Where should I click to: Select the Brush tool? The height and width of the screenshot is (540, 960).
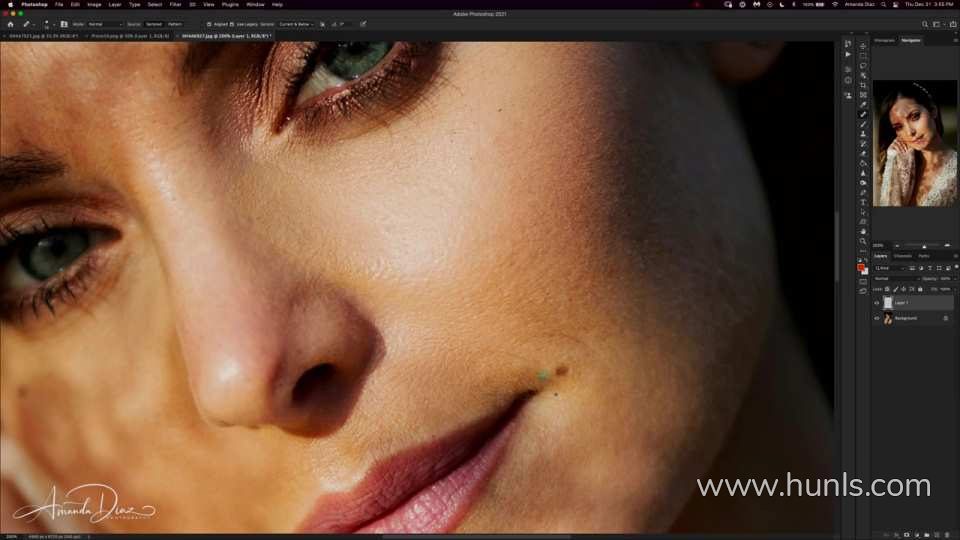pyautogui.click(x=863, y=124)
